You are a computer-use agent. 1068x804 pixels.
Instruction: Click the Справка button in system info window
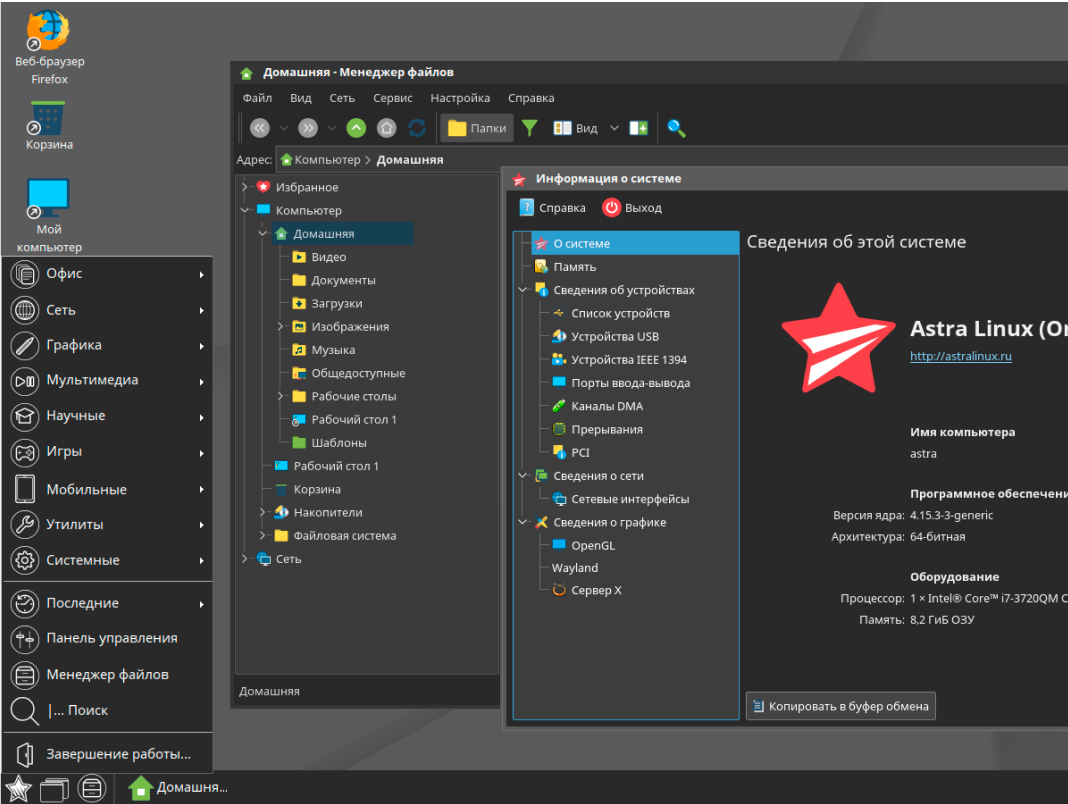point(552,208)
